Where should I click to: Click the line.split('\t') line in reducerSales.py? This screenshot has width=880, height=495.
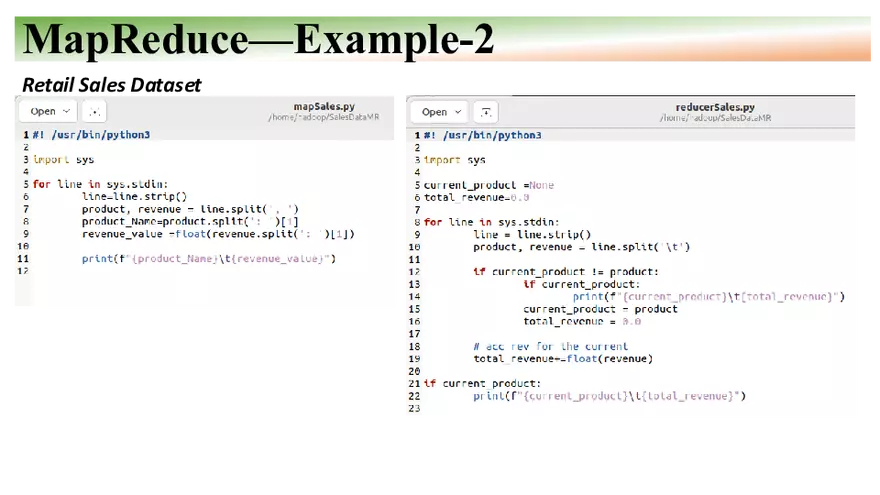click(x=581, y=247)
